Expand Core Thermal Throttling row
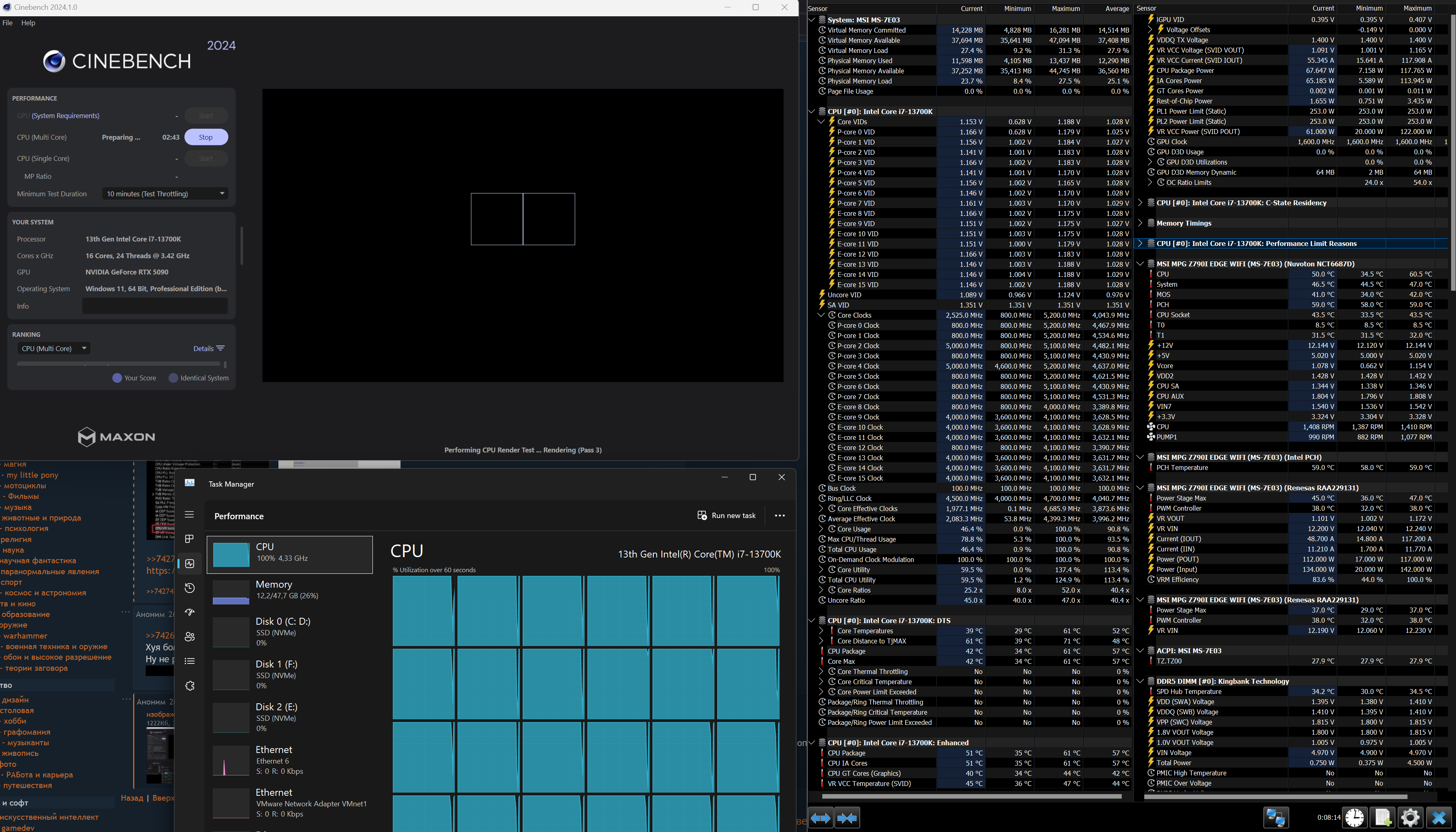The image size is (1456, 832). coord(821,672)
